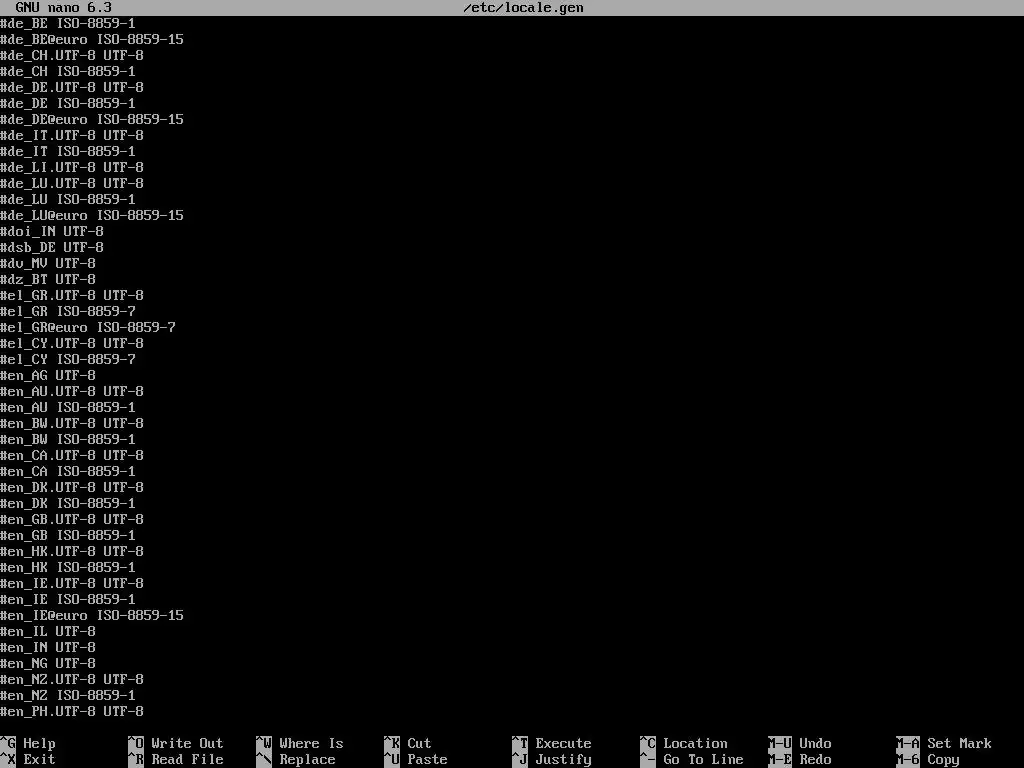Screen dimensions: 1024x768
Task: Place cursor on line #en_IE@euro ISO-8859-15
Action: [92, 615]
